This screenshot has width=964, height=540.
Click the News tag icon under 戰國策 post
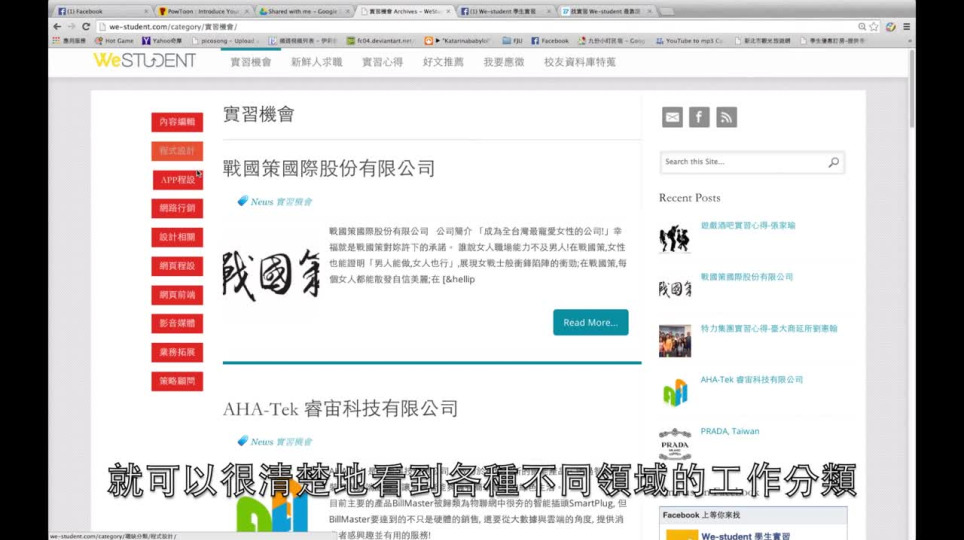(242, 201)
